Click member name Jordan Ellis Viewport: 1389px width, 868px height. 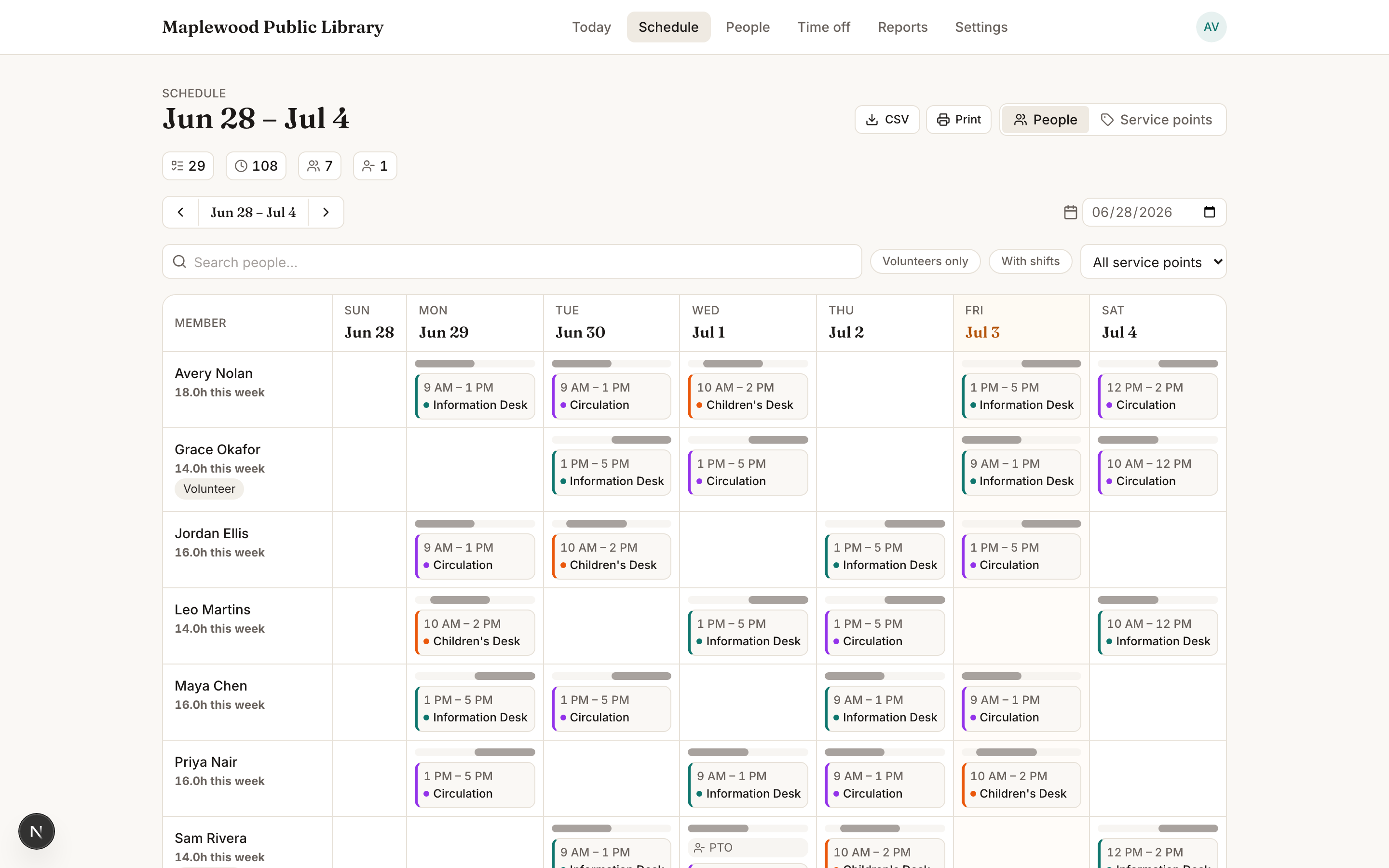pos(211,533)
